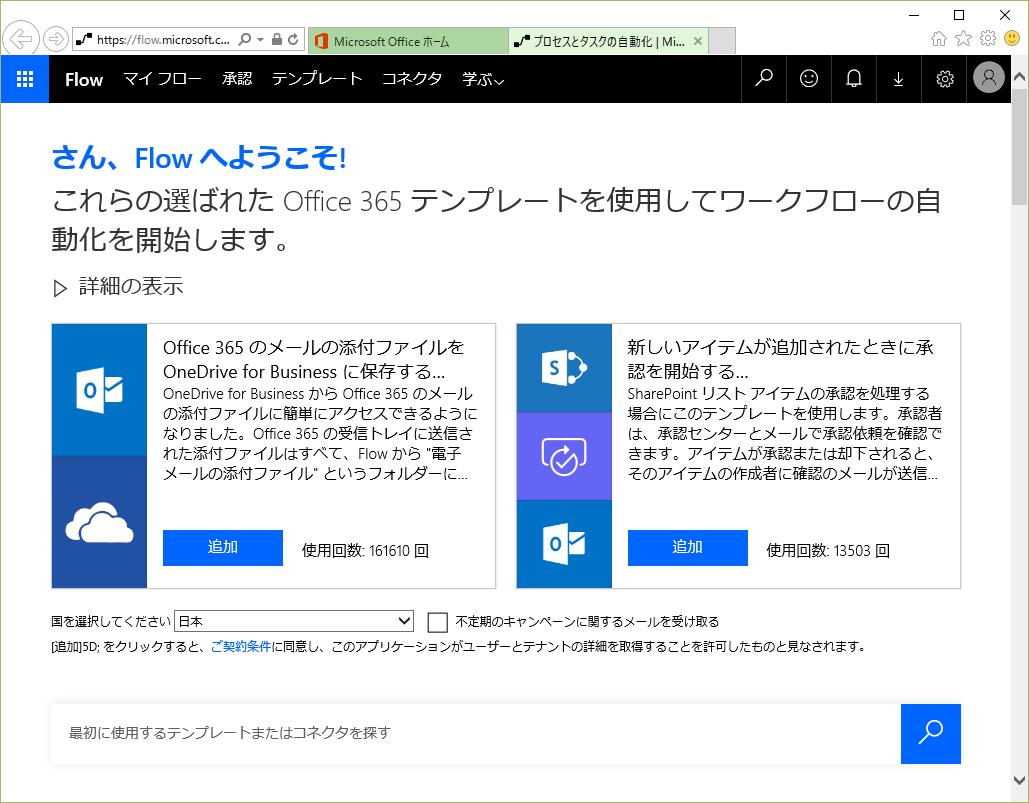This screenshot has height=803, width=1029.
Task: Add the SharePoint approval template
Action: click(687, 547)
